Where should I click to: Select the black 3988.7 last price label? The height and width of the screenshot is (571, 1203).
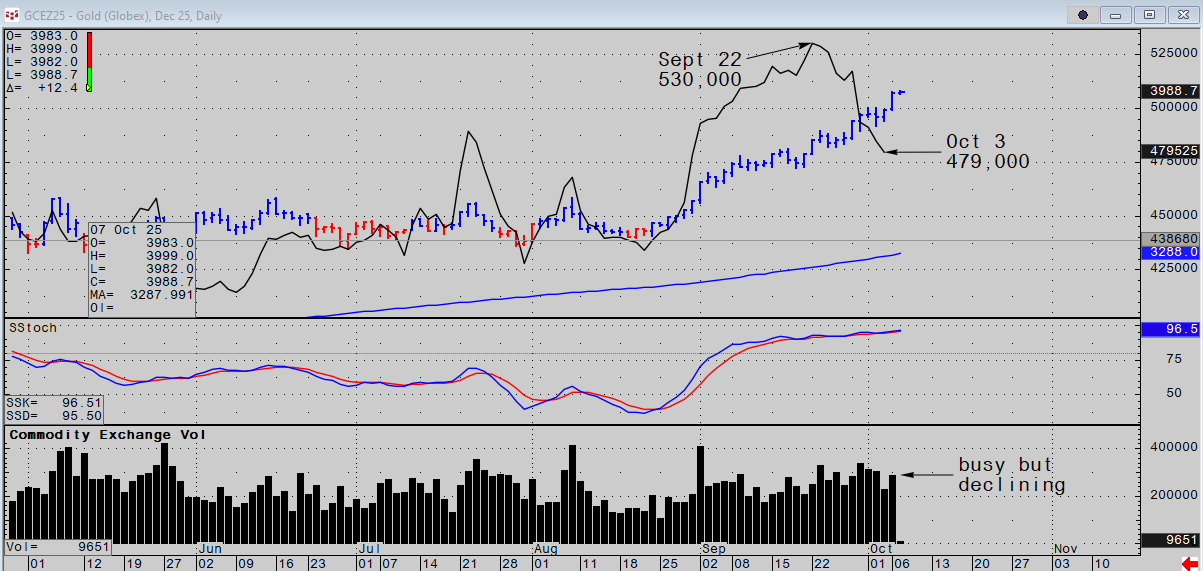[x=1171, y=90]
